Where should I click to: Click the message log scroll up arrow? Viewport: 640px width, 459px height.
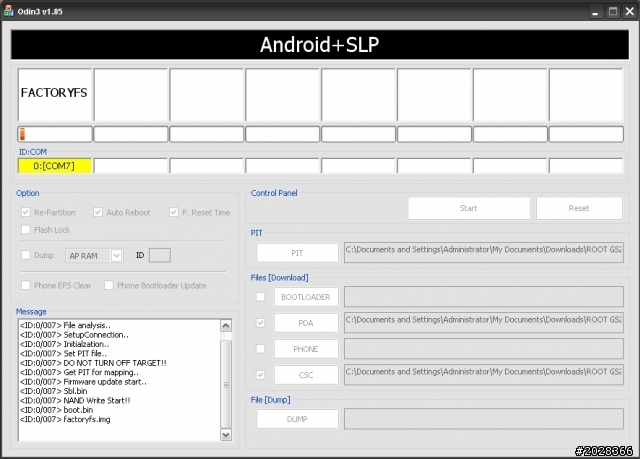click(x=226, y=326)
